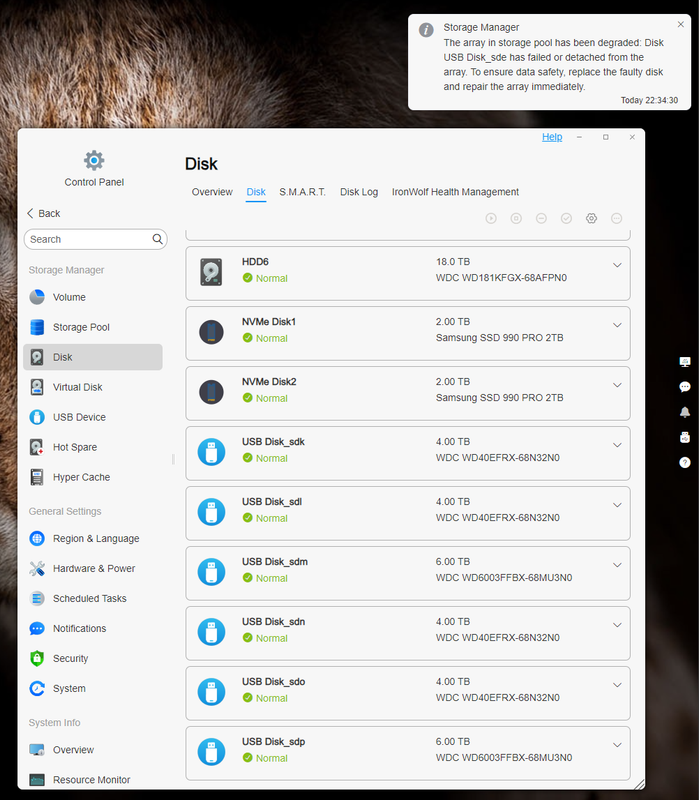Viewport: 699px width, 800px height.
Task: Expand the NVMe Disk2 details
Action: [617, 385]
